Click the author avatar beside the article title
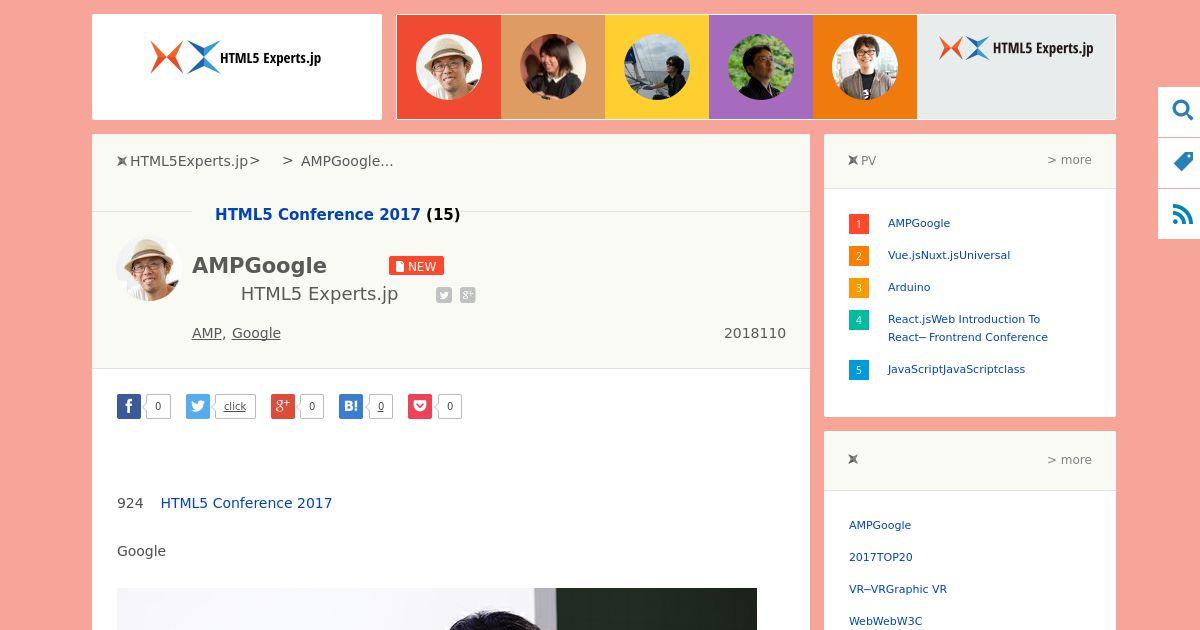The width and height of the screenshot is (1200, 630). click(149, 268)
